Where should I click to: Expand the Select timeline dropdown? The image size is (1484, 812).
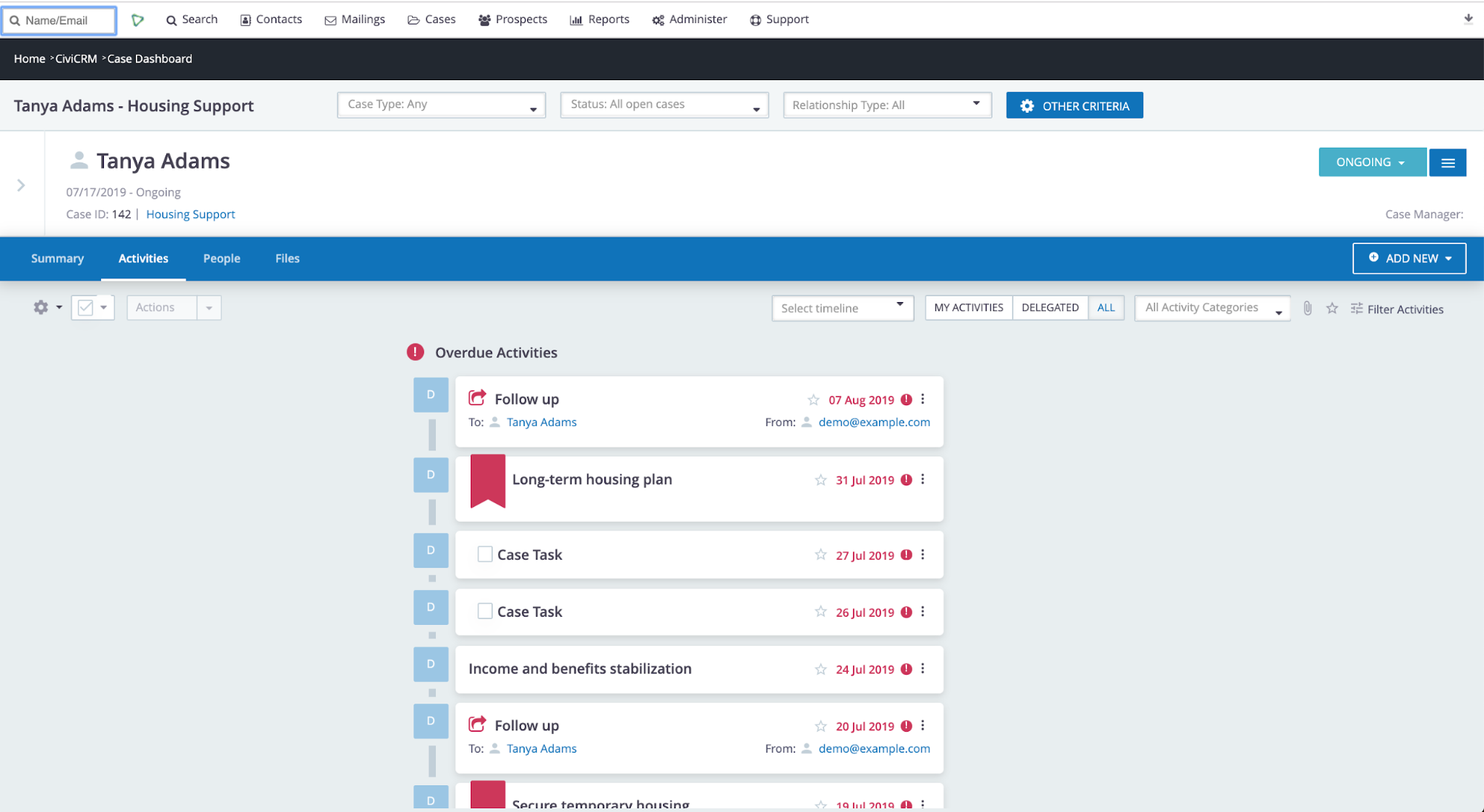tap(842, 308)
